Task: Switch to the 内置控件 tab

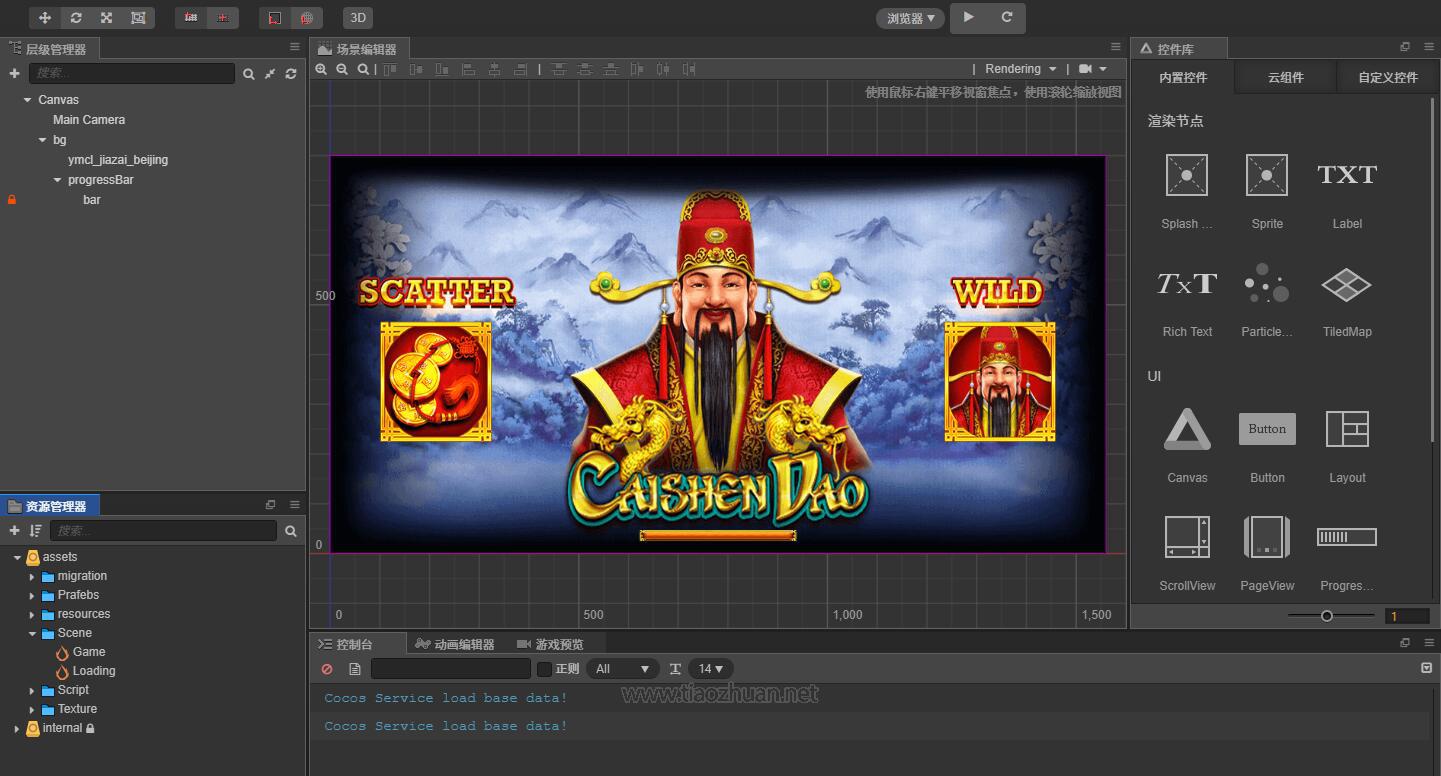Action: (1183, 77)
